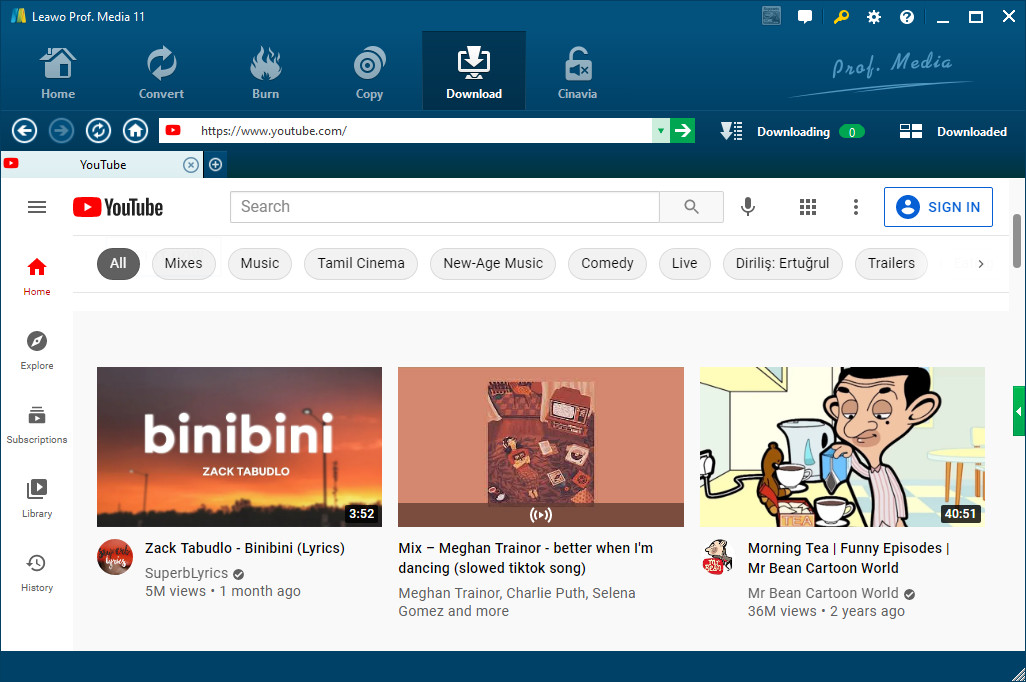Viewport: 1026px width, 682px height.
Task: Select the Download module tab
Action: click(474, 71)
